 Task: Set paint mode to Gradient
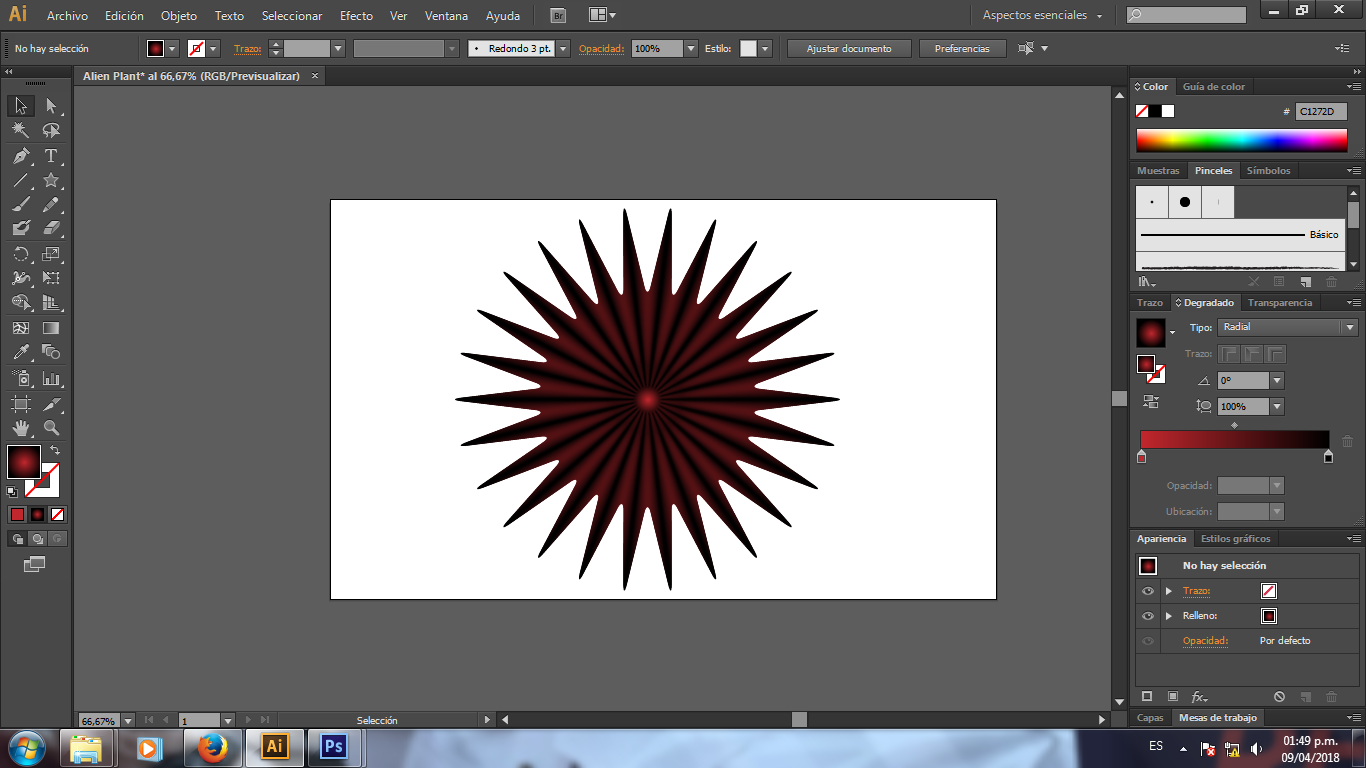[x=37, y=514]
